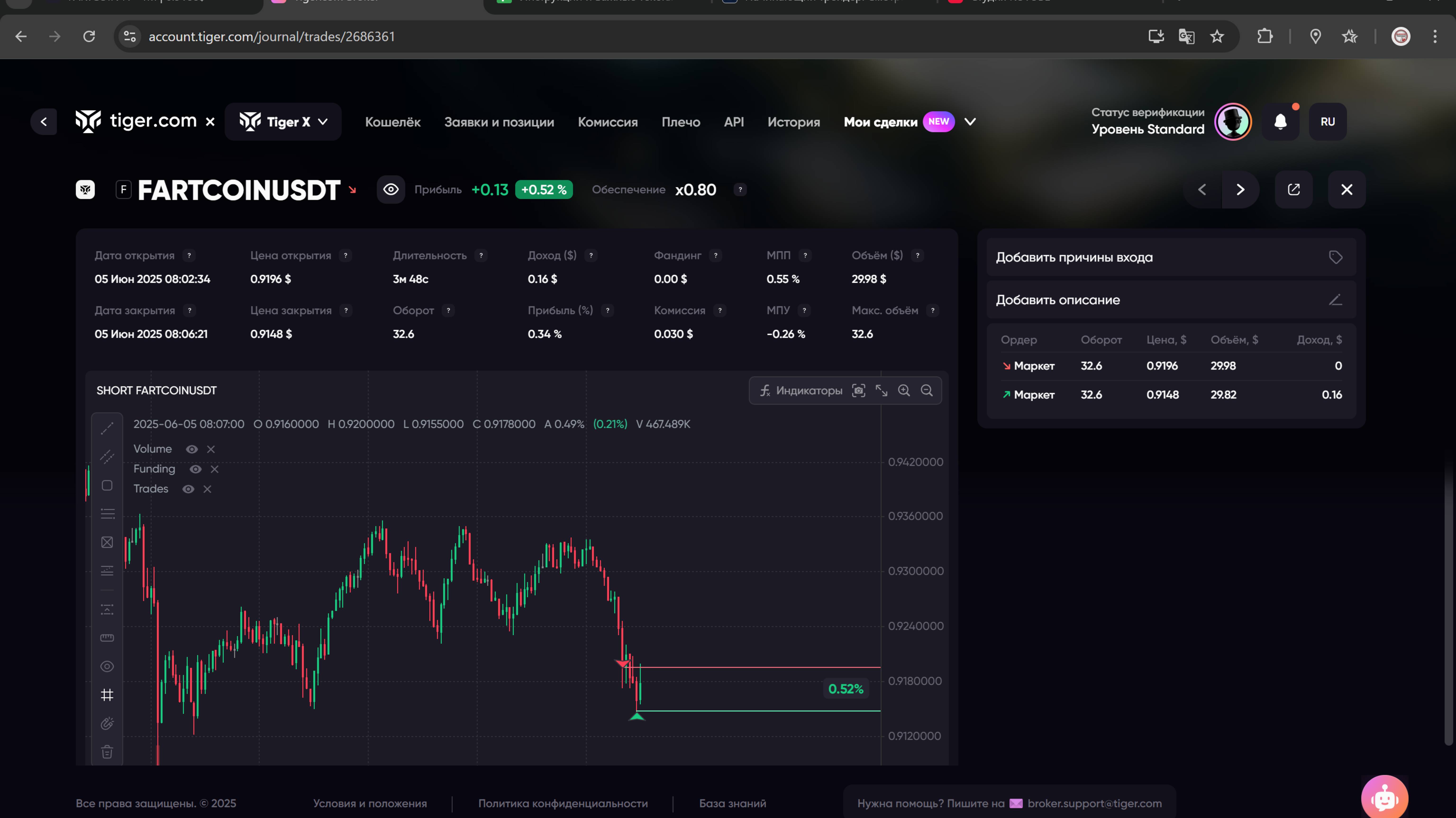Screen dimensions: 1456x818
Task: Hide the Volume indicator
Action: pyautogui.click(x=192, y=449)
